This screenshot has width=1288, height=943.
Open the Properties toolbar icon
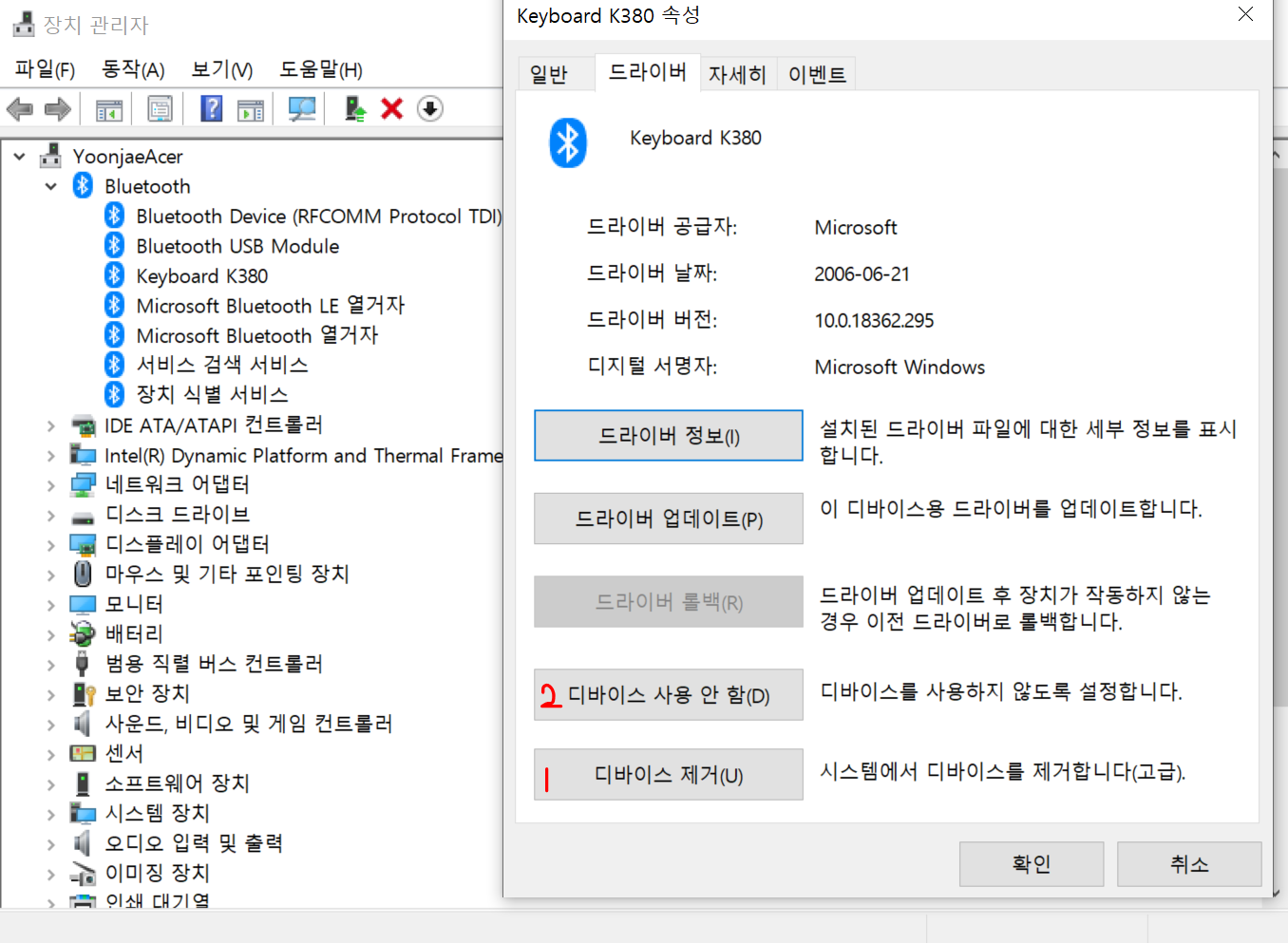(x=160, y=109)
